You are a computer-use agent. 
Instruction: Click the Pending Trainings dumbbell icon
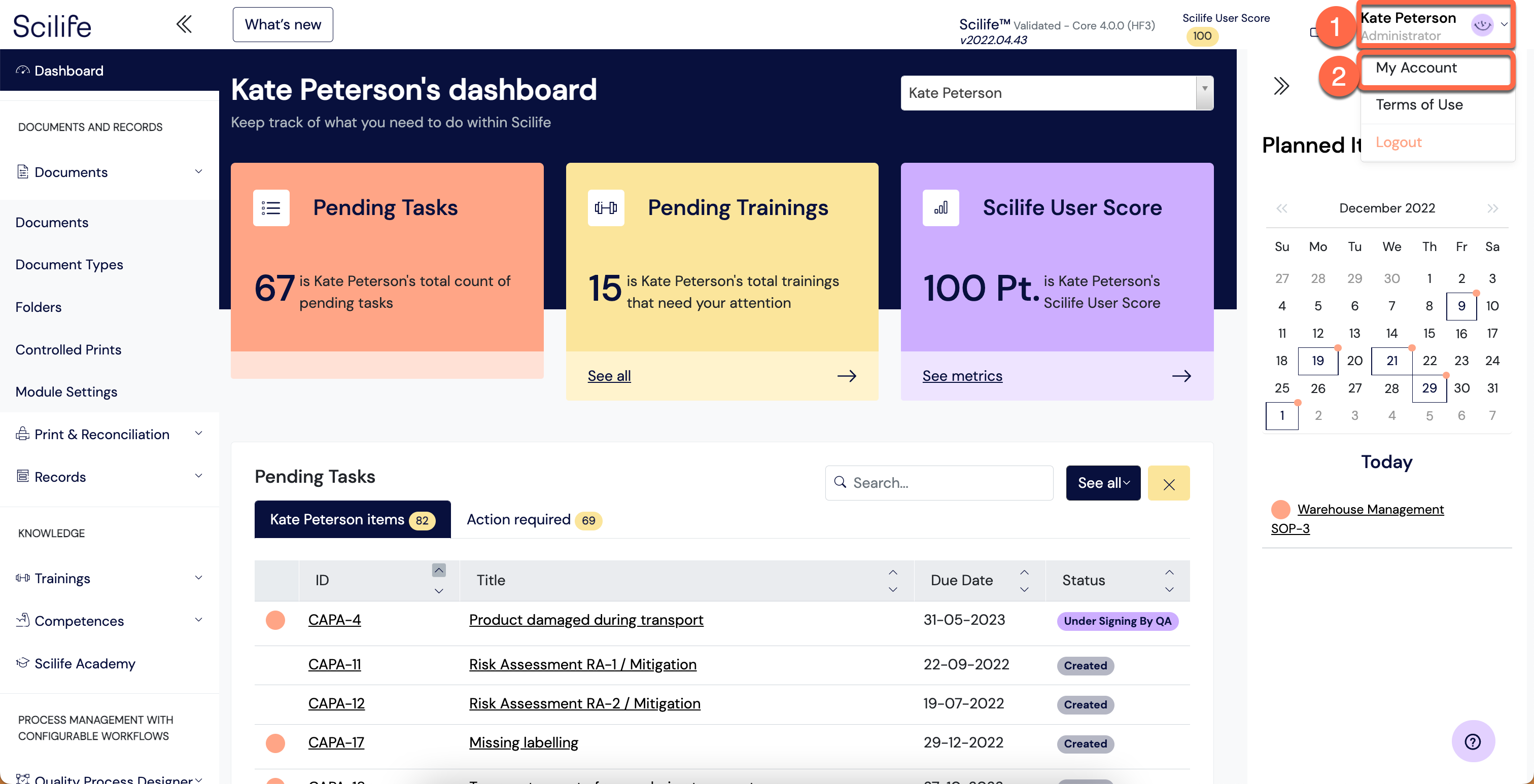[606, 208]
